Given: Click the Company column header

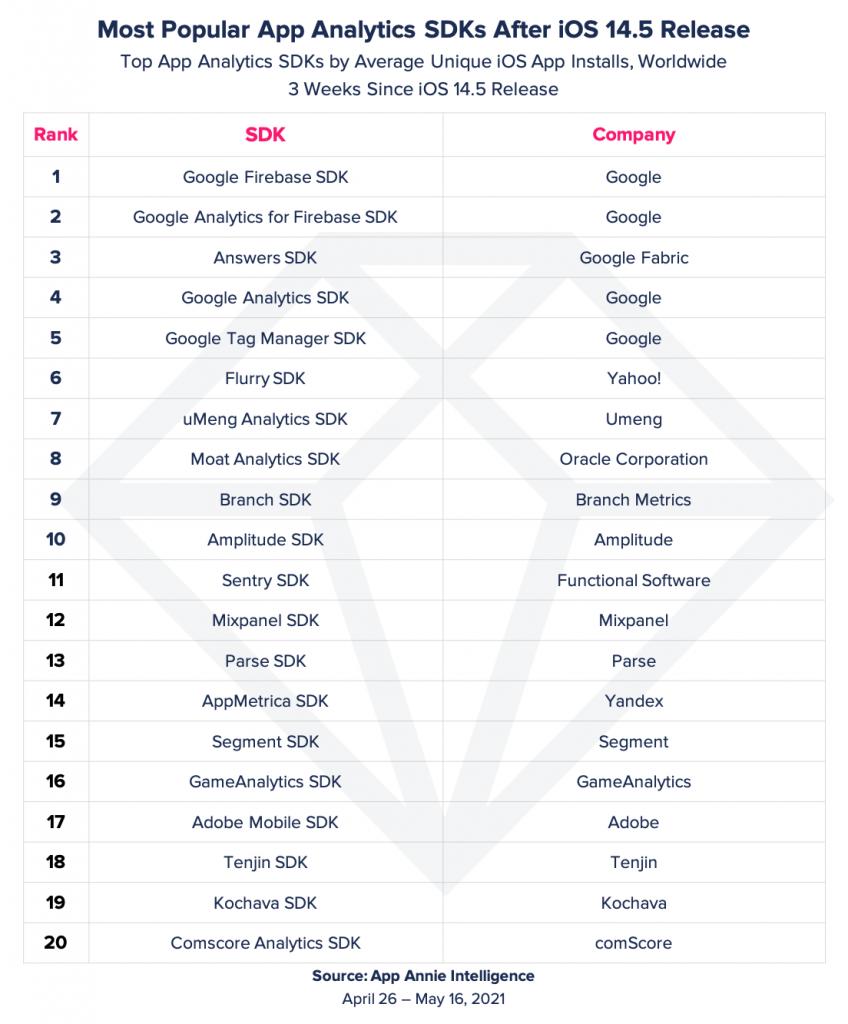Looking at the screenshot, I should 634,135.
